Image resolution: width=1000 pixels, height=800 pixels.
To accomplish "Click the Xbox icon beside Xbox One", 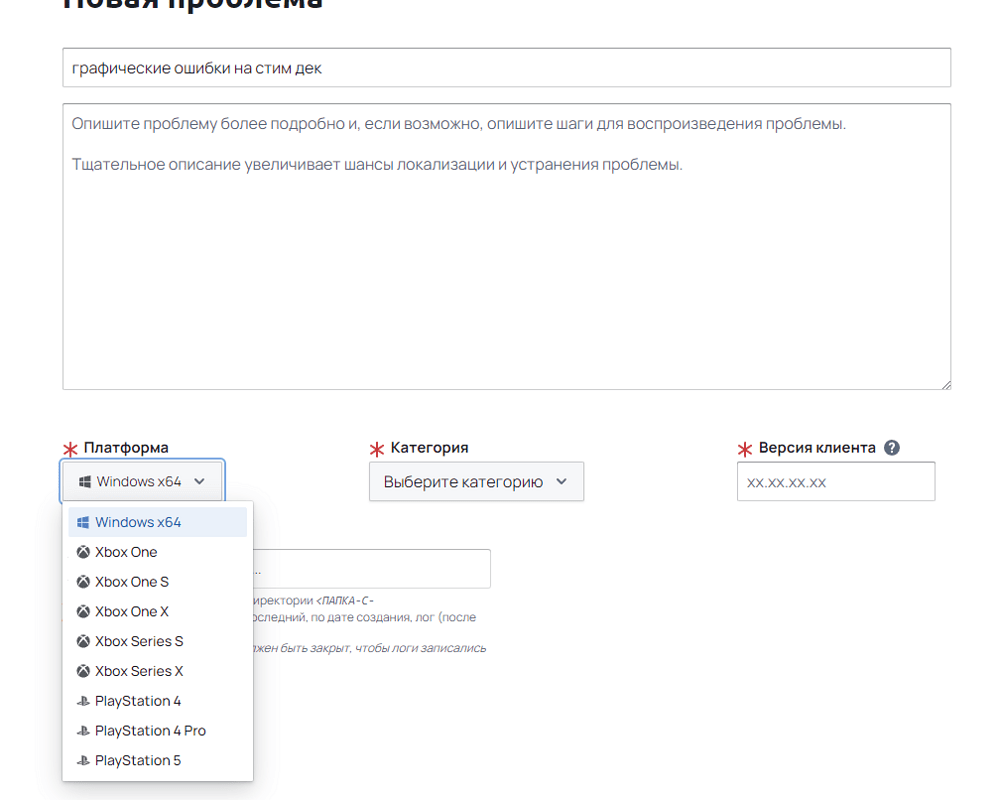I will (83, 552).
